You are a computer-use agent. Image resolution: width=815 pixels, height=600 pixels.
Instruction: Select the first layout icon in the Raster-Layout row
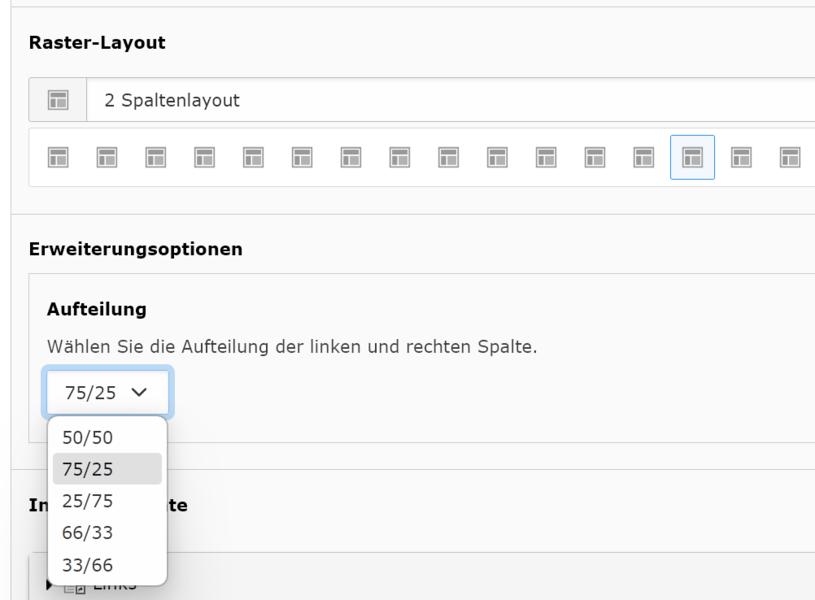click(x=59, y=157)
